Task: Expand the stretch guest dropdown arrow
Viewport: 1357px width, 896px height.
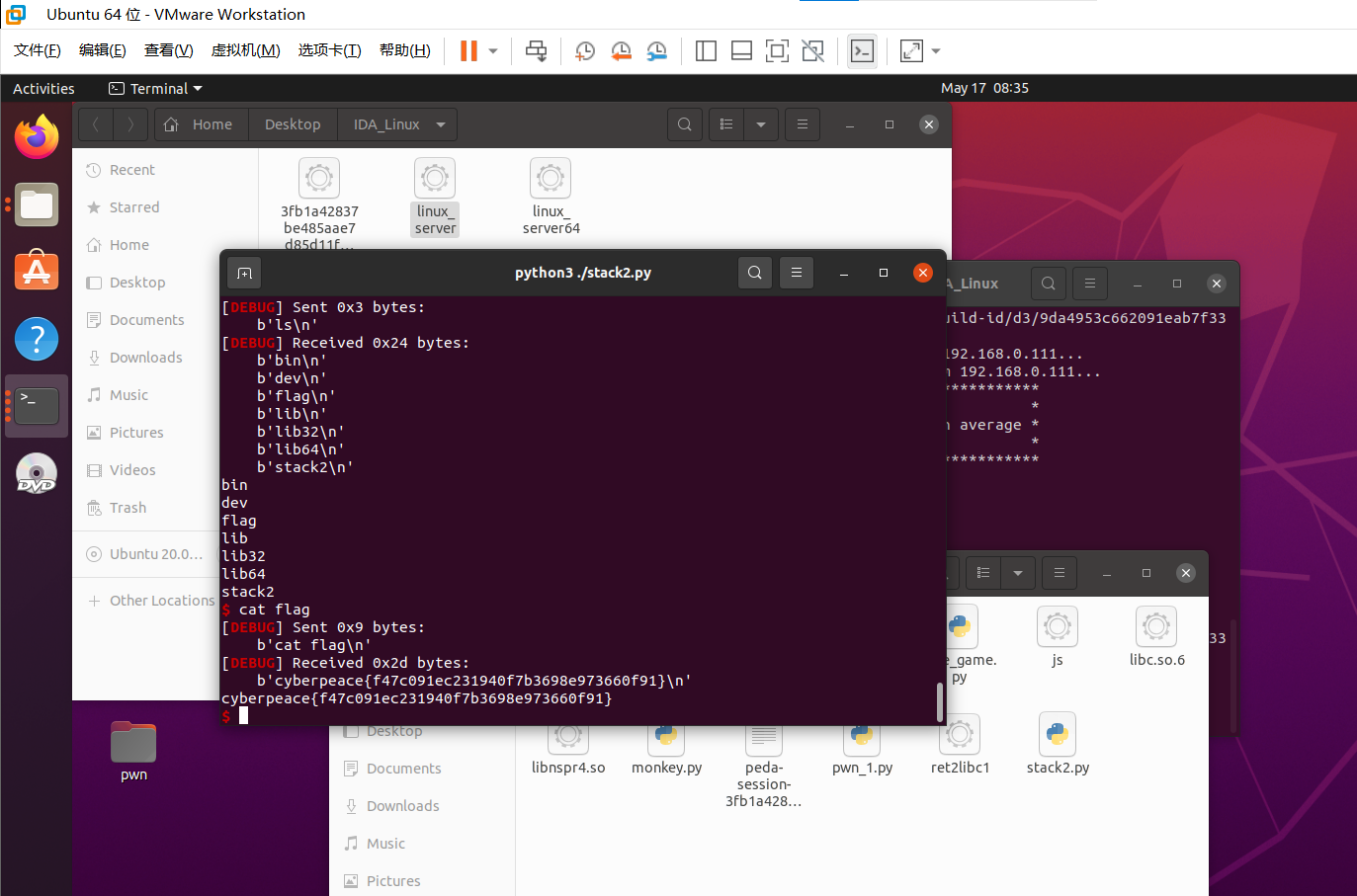Action: [935, 51]
